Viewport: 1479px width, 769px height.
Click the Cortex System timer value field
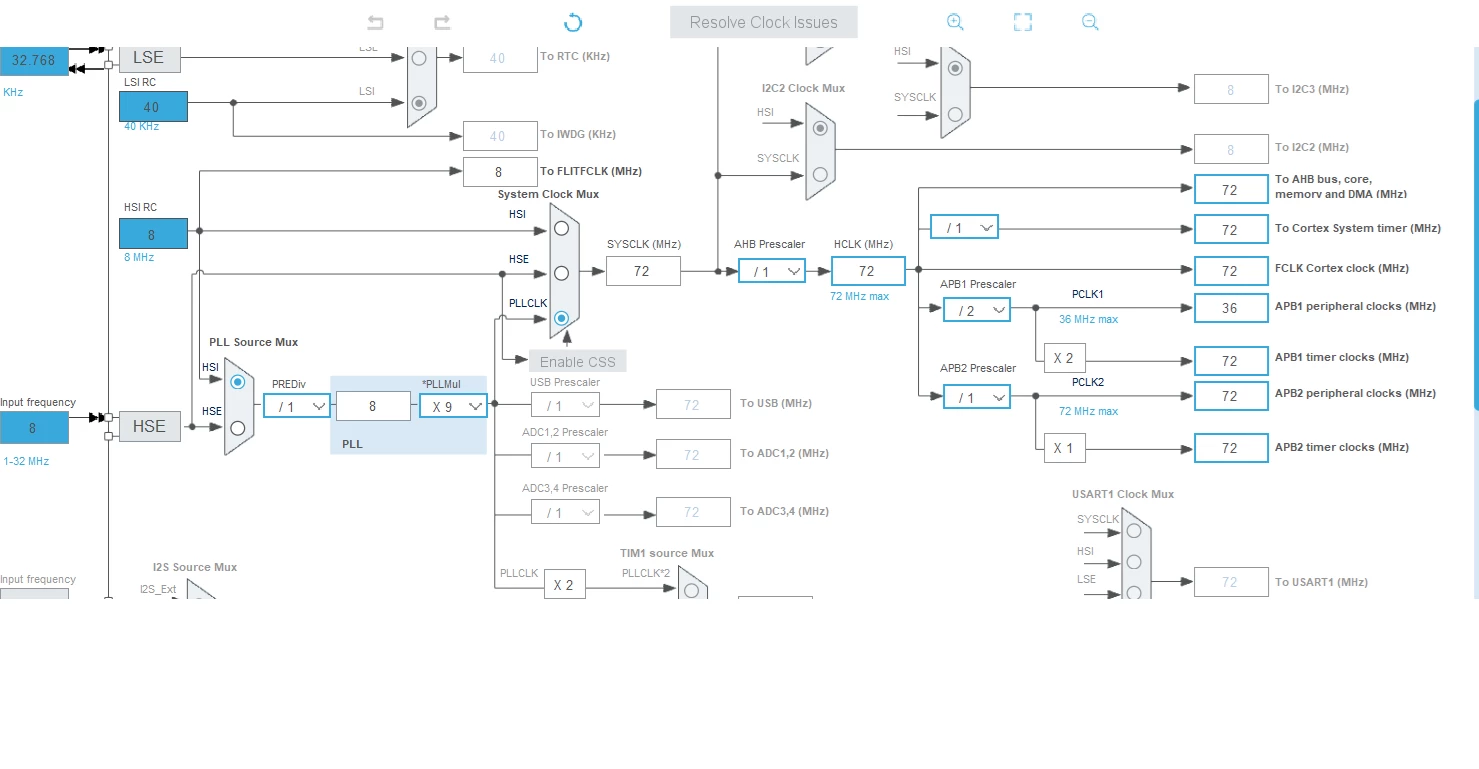tap(1231, 229)
